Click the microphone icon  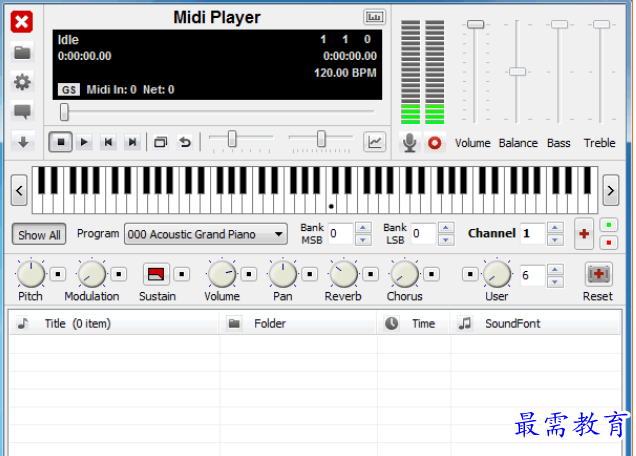click(x=410, y=143)
